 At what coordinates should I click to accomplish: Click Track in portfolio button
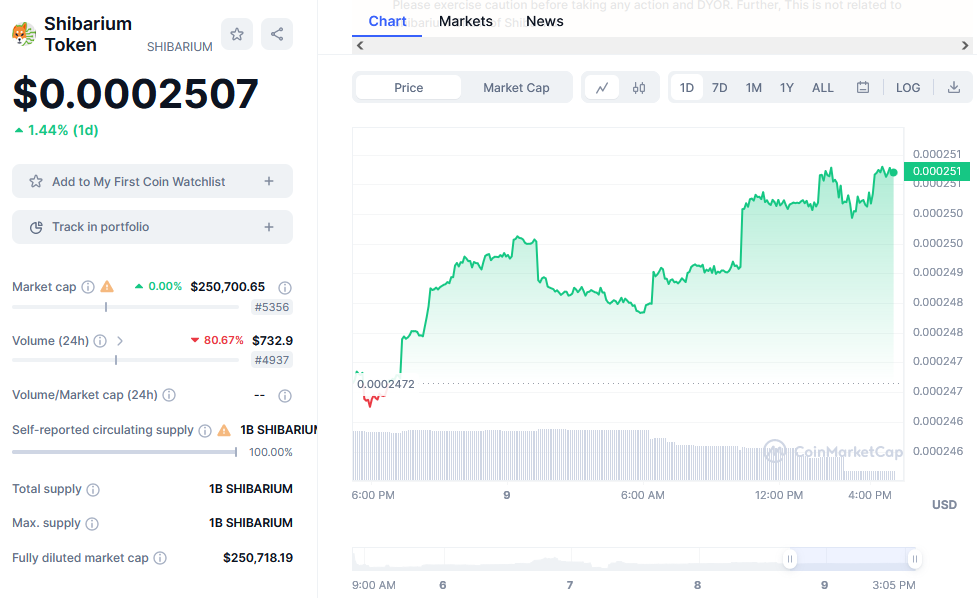[x=152, y=227]
